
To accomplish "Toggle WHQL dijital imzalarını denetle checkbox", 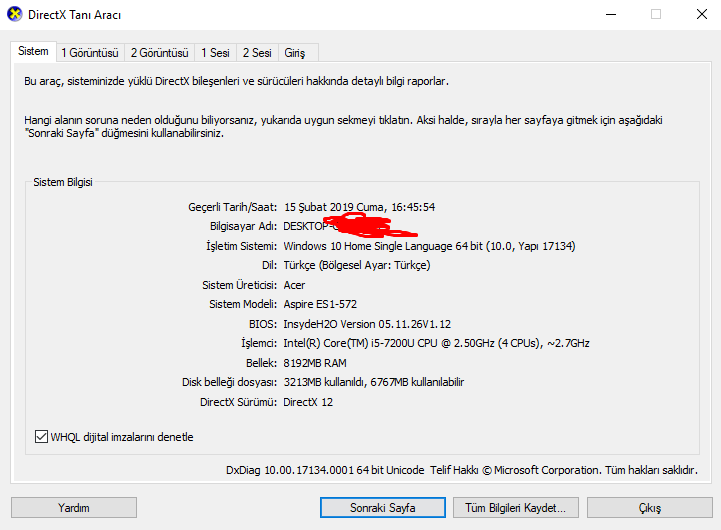I will click(x=41, y=437).
